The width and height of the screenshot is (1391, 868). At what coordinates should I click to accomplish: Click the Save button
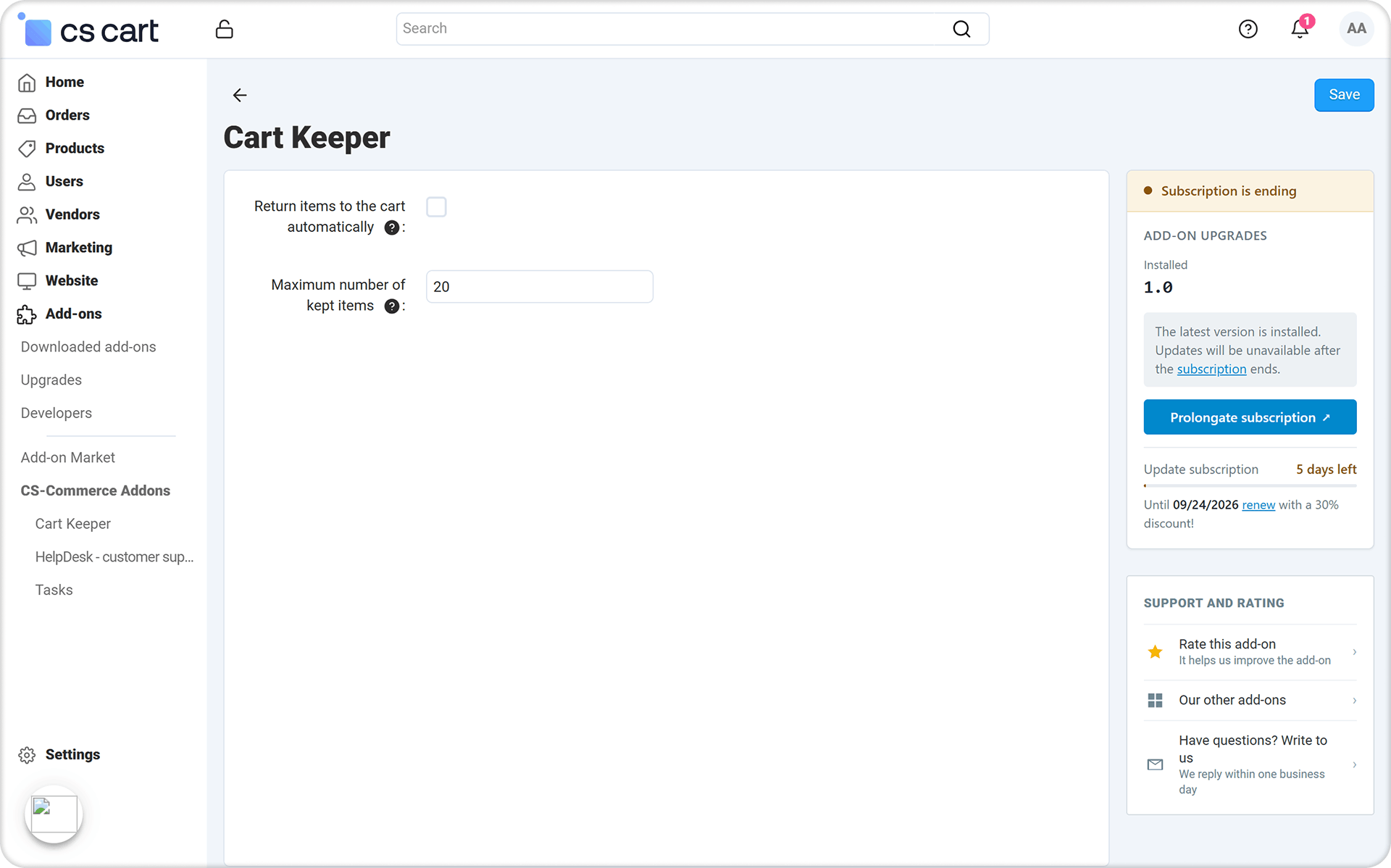[x=1344, y=95]
